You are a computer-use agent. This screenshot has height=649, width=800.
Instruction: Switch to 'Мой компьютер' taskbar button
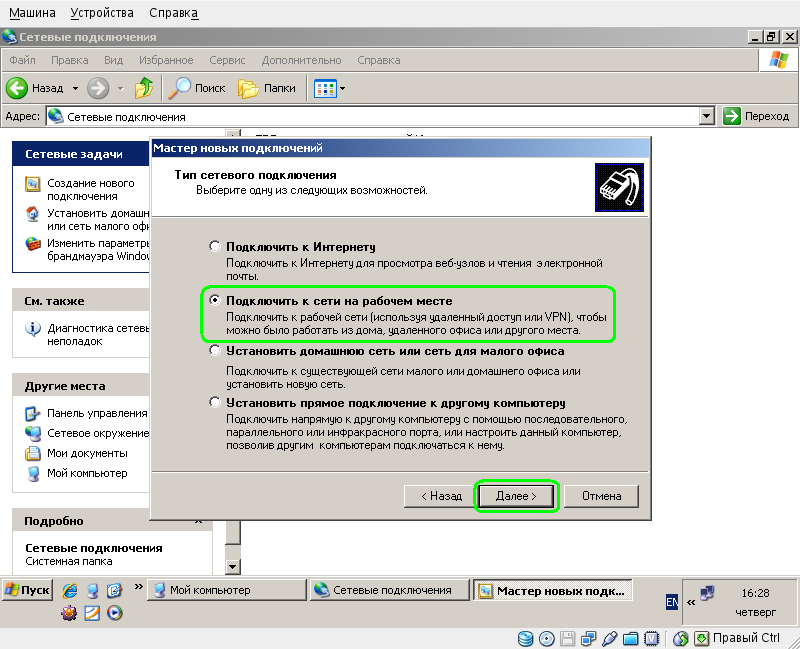click(x=227, y=590)
